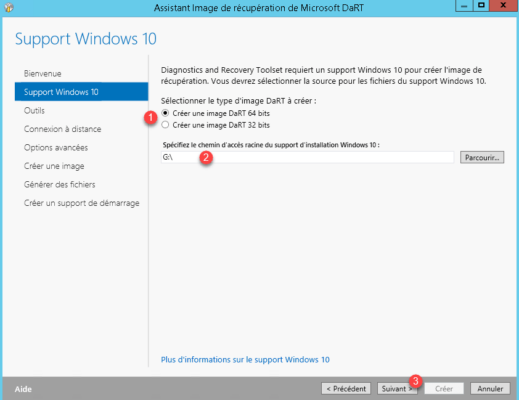Screen dimensions: 519x400
Task: Open Plus d'informations sur le support Windows 10
Action: 245,360
